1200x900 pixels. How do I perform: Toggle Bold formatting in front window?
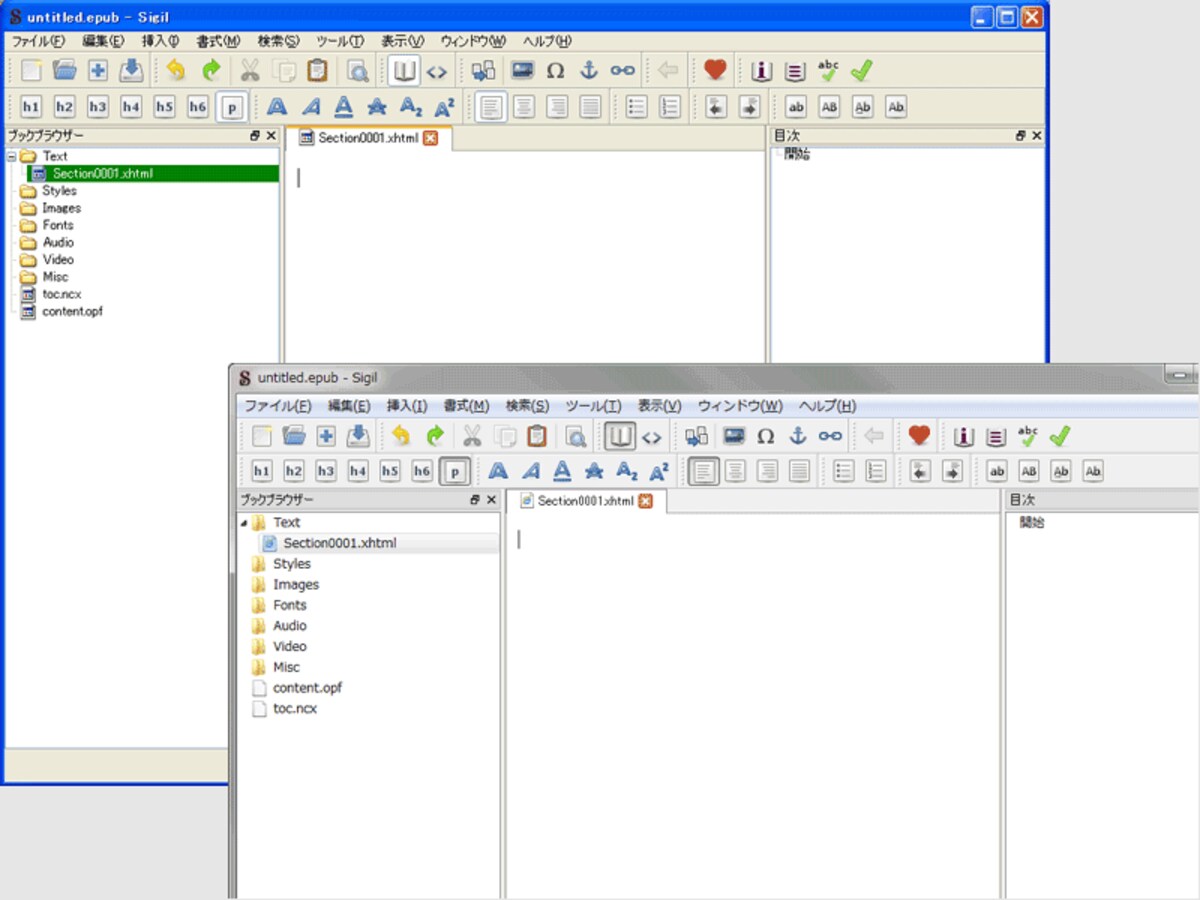pos(498,471)
